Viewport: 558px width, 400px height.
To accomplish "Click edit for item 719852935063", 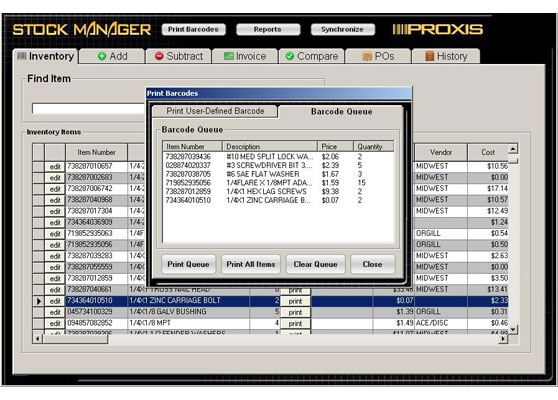I will pyautogui.click(x=55, y=234).
